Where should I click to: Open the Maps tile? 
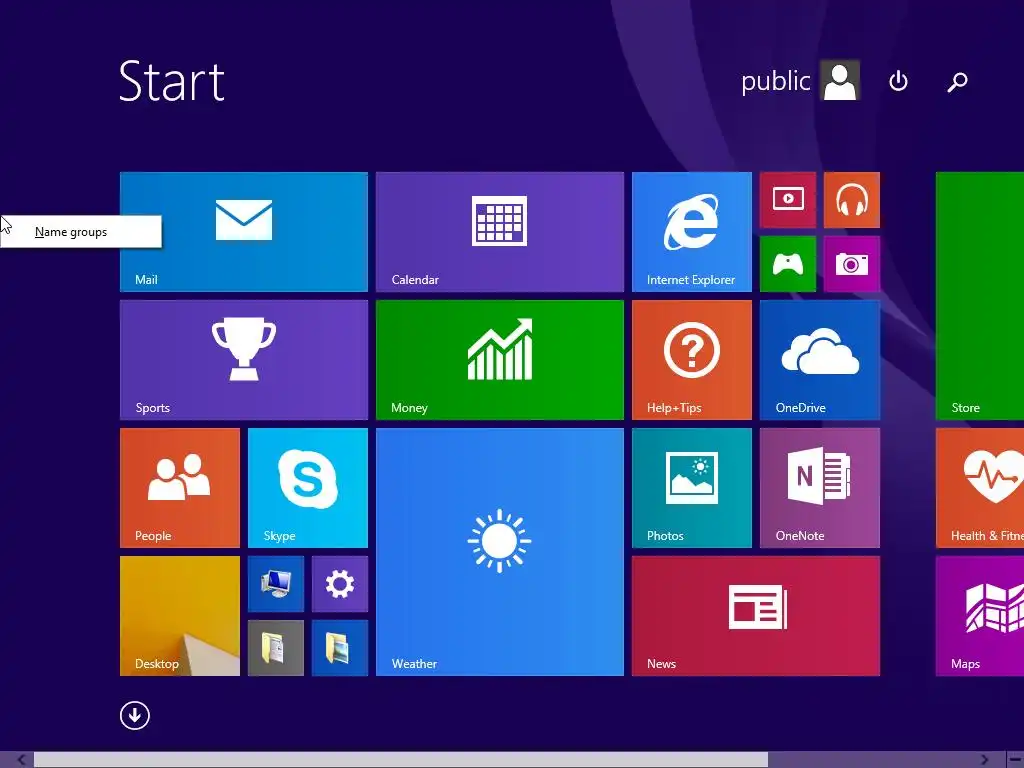coord(980,616)
